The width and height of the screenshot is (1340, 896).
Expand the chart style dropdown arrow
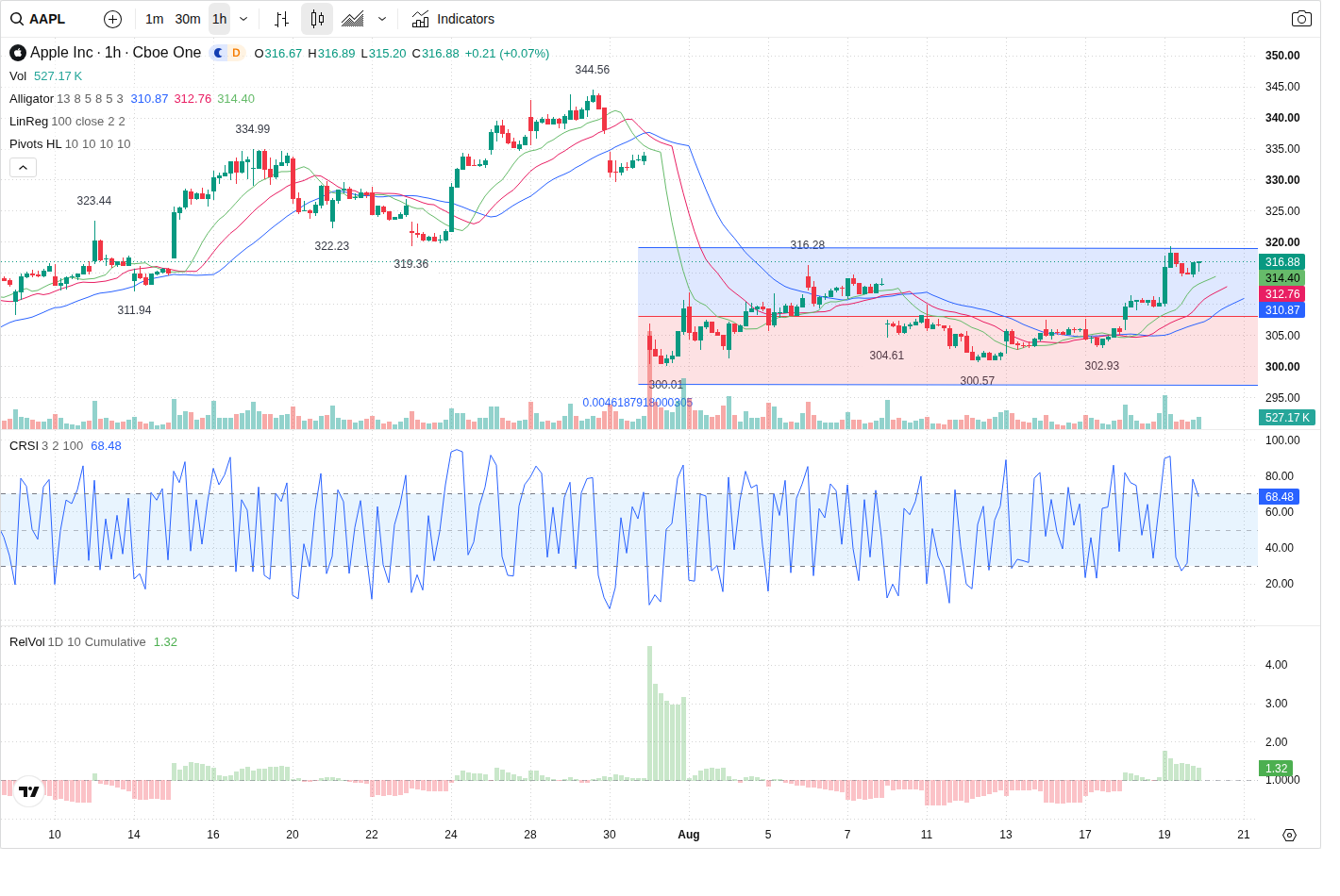[382, 19]
